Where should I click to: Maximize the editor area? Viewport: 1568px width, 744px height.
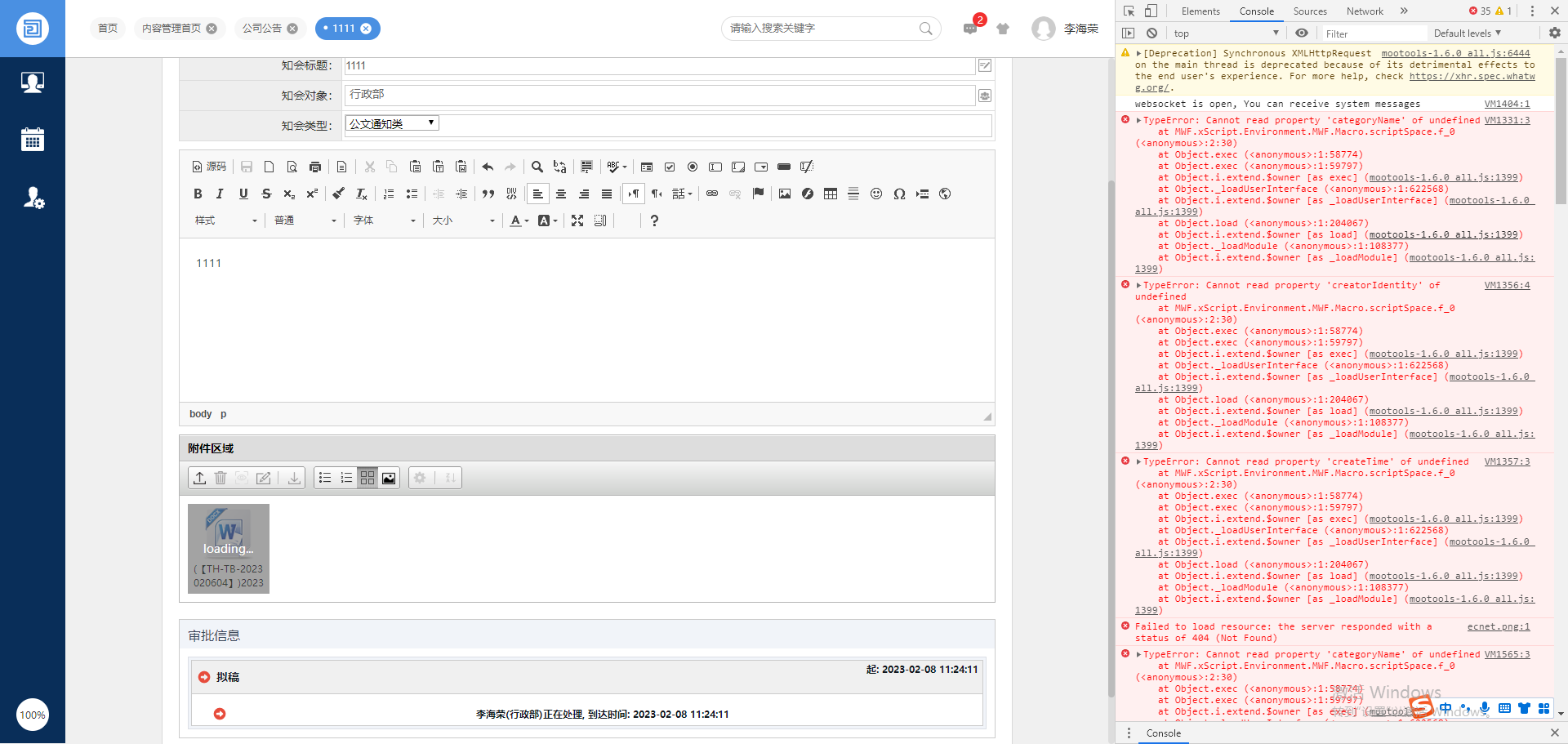point(577,221)
